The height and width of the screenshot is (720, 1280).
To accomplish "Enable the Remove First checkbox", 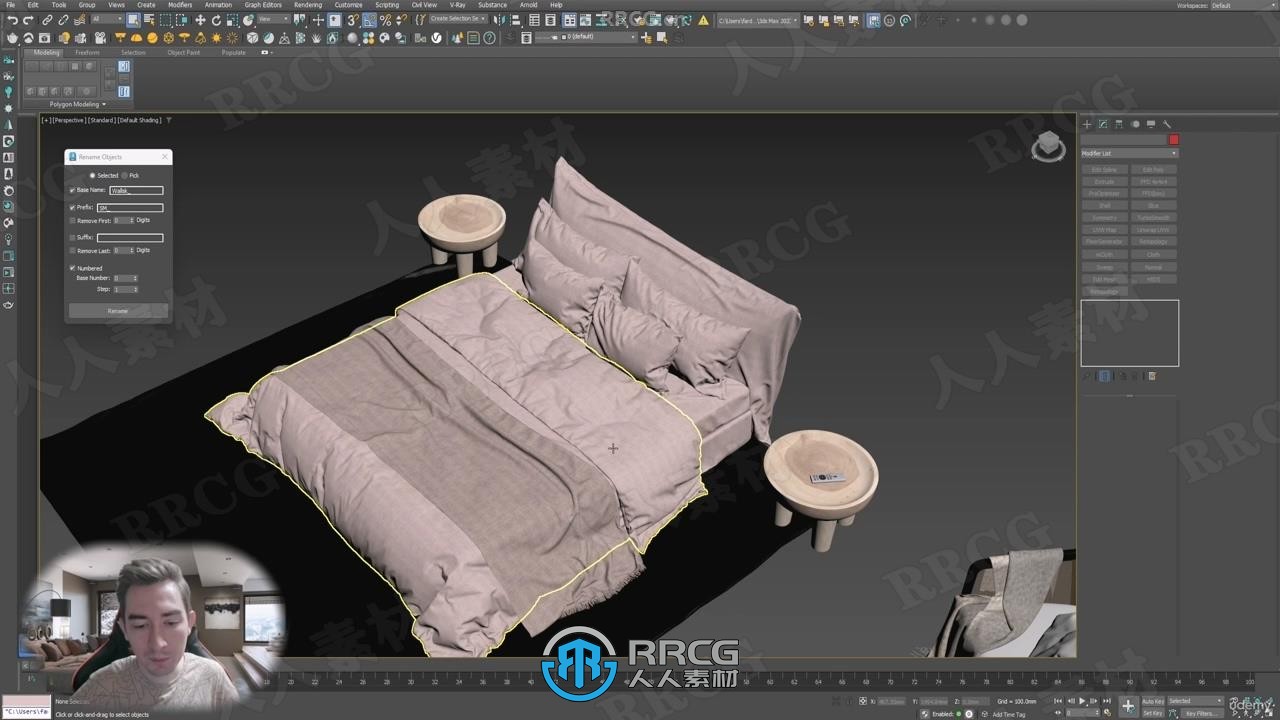I will [x=72, y=221].
